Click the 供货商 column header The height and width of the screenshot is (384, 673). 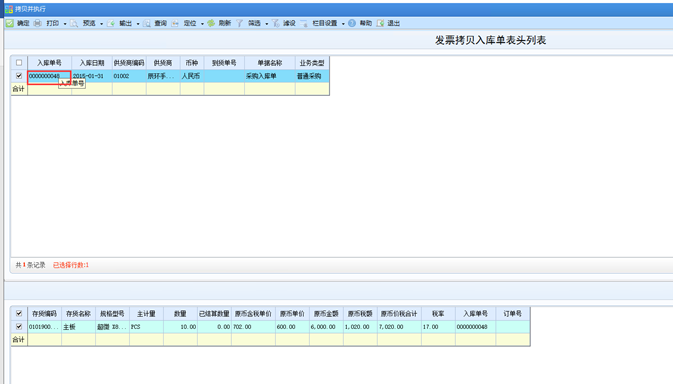click(x=163, y=63)
